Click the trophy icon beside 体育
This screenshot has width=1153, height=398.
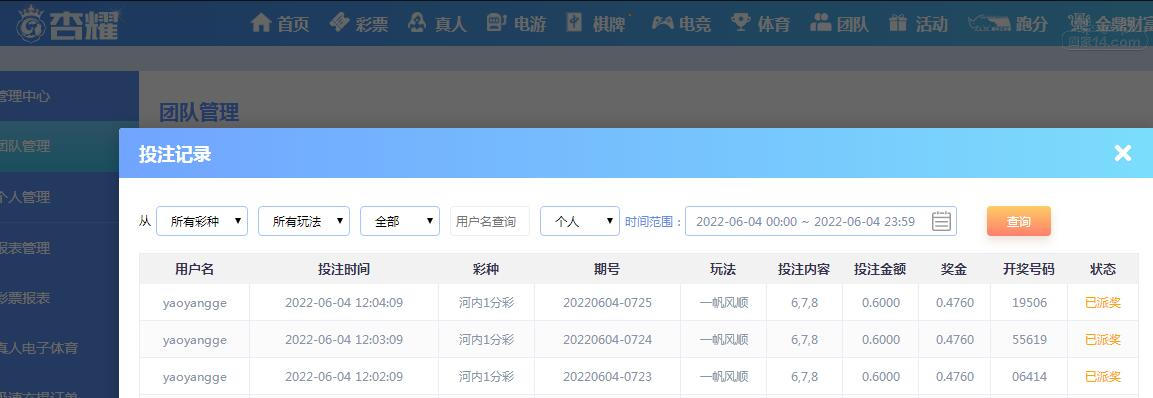[x=740, y=22]
